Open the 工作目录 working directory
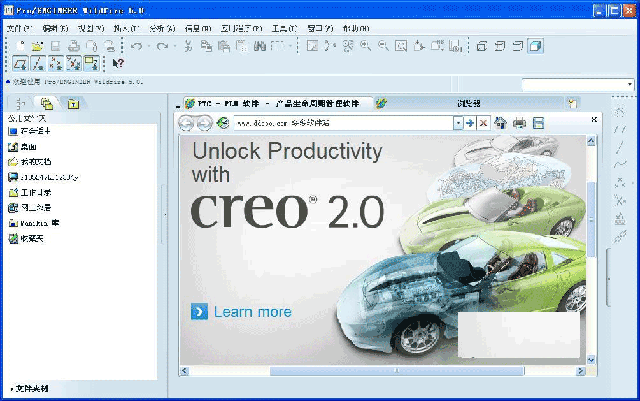Screen dimensions: 640x401 pyautogui.click(x=30, y=192)
